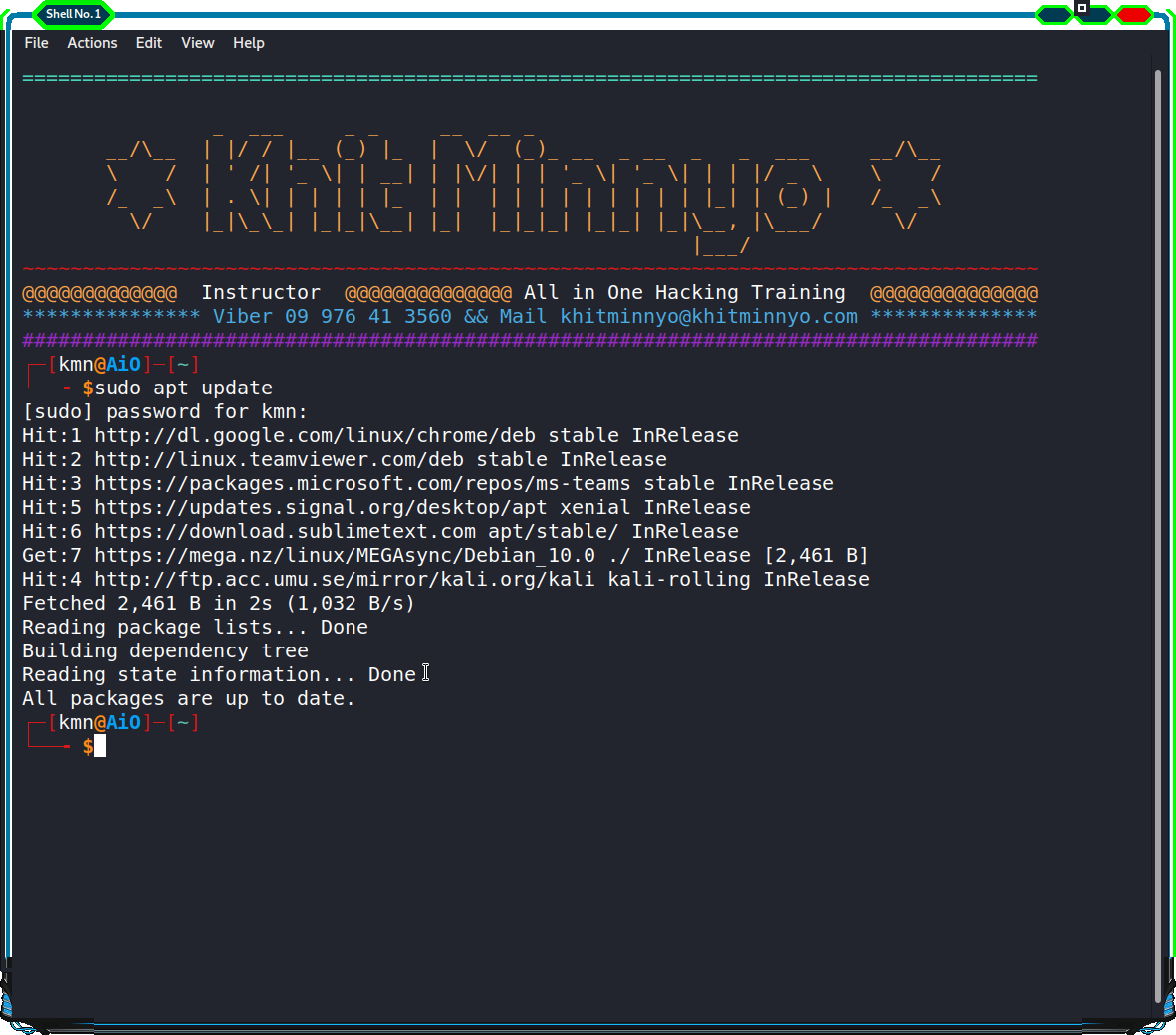Click the 'Building dependency tree' line

pyautogui.click(x=165, y=650)
